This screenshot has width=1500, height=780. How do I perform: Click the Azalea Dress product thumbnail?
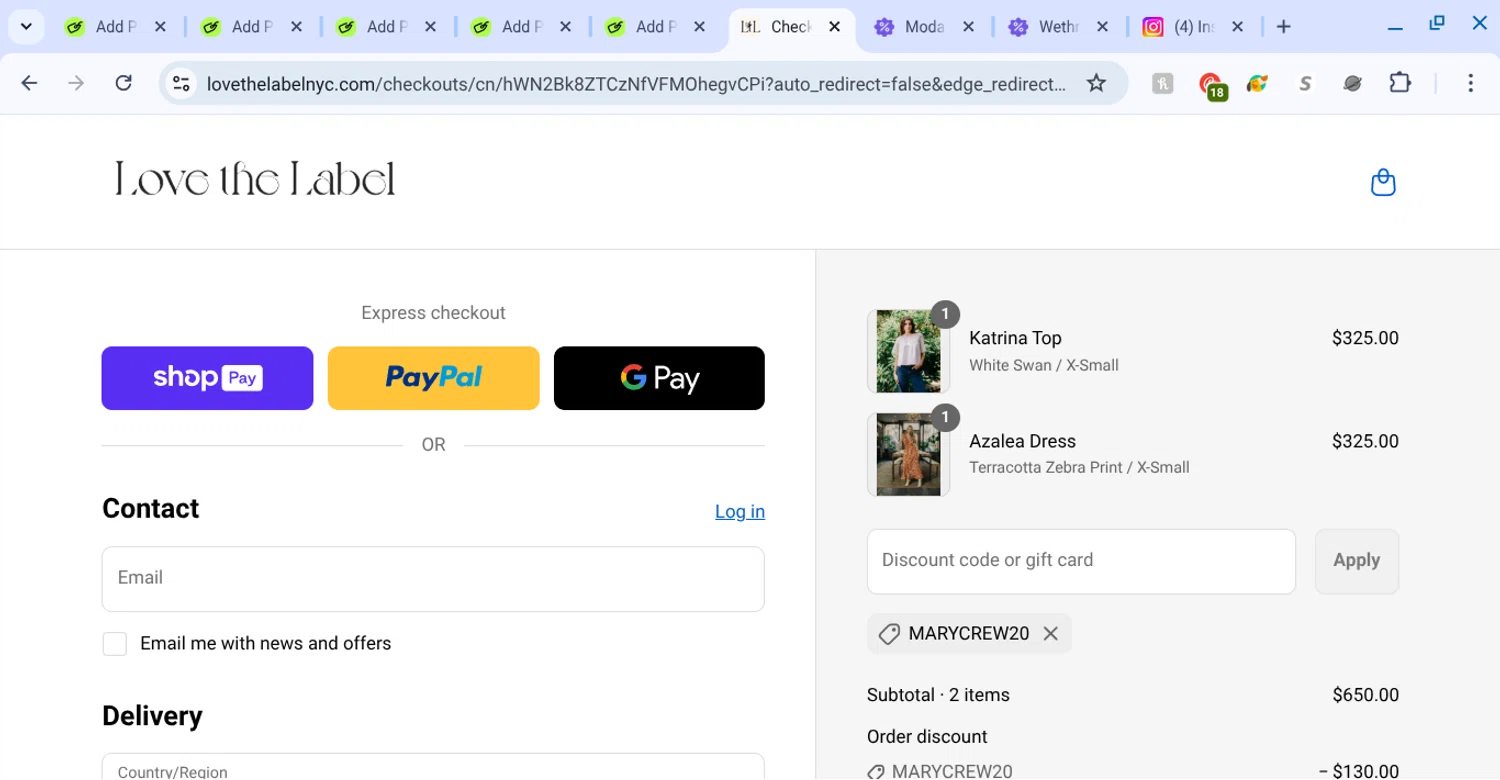pyautogui.click(x=908, y=454)
